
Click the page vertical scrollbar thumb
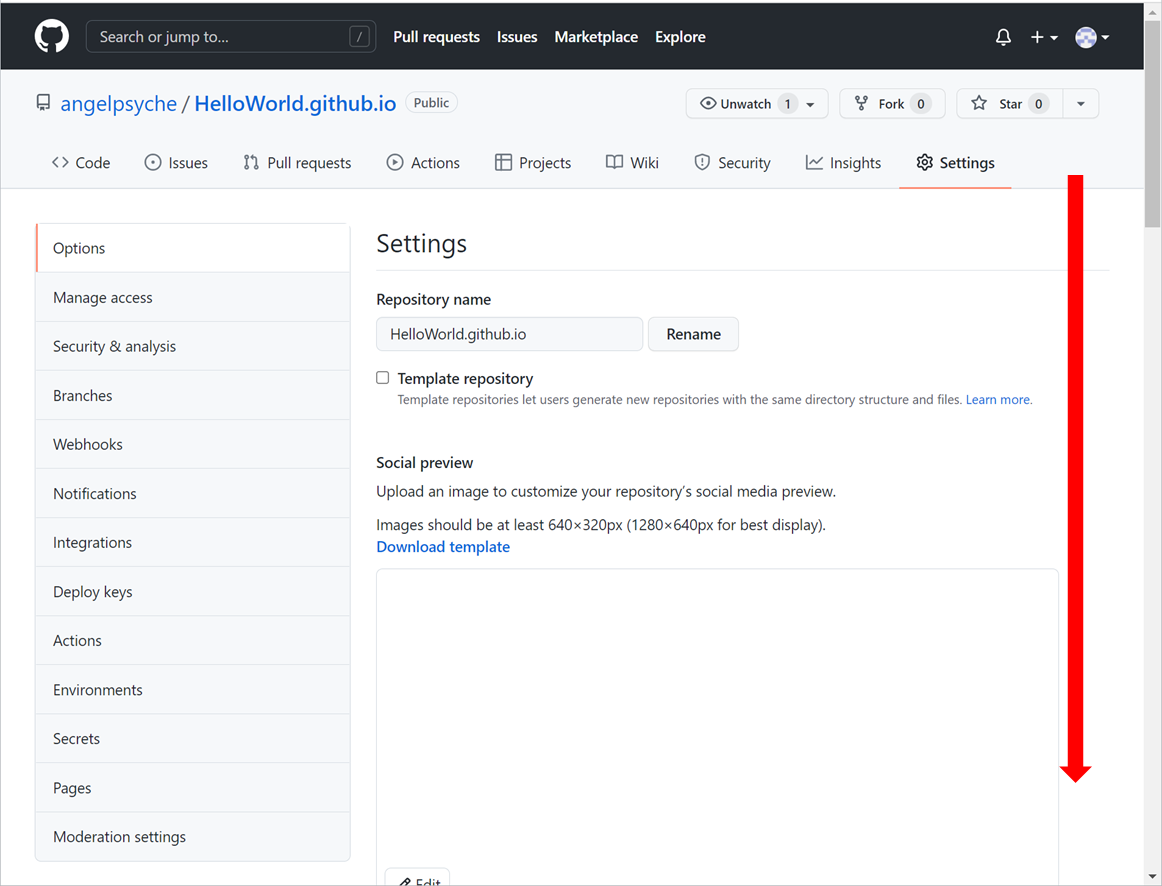1152,124
